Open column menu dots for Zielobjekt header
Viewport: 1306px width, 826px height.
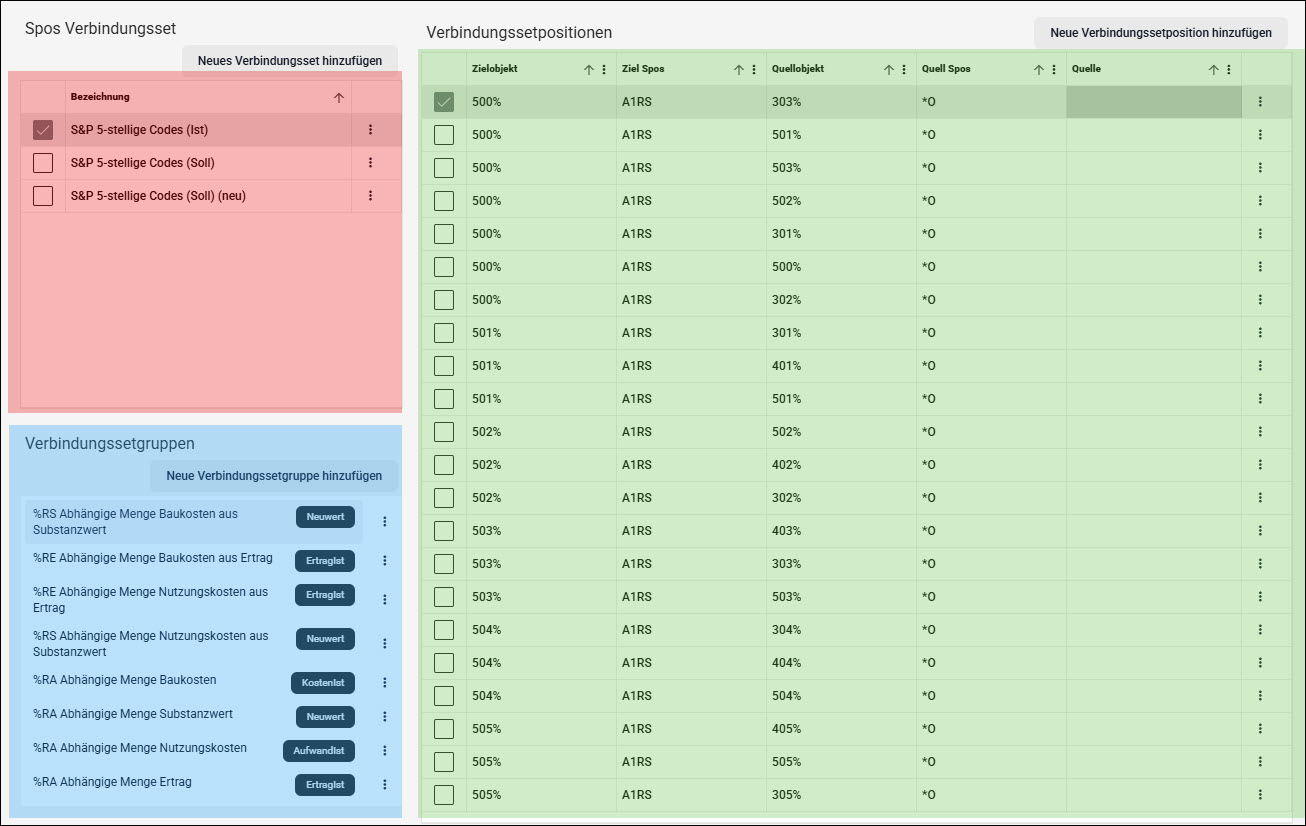(x=603, y=69)
